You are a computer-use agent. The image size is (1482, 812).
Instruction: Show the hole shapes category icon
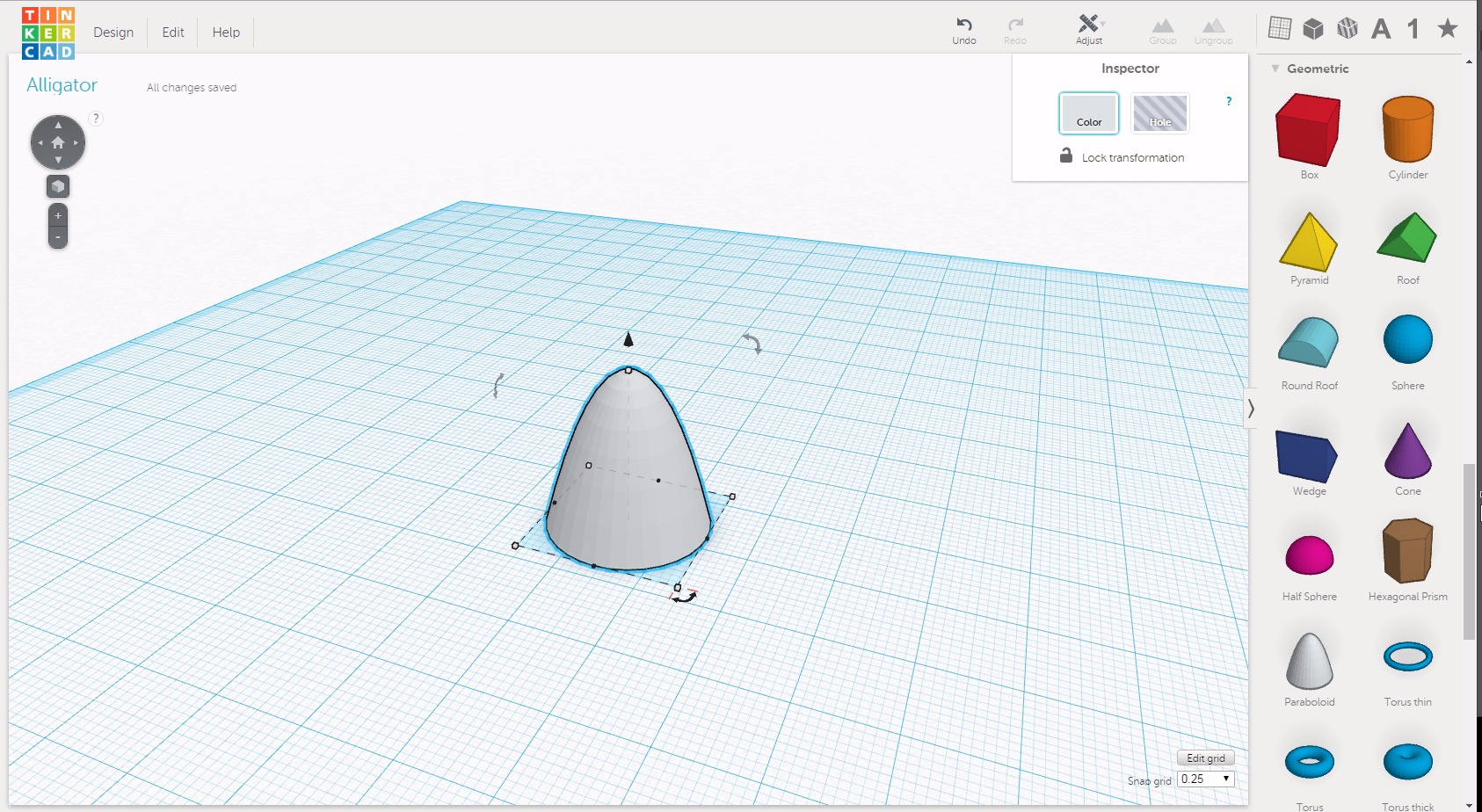point(1348,28)
